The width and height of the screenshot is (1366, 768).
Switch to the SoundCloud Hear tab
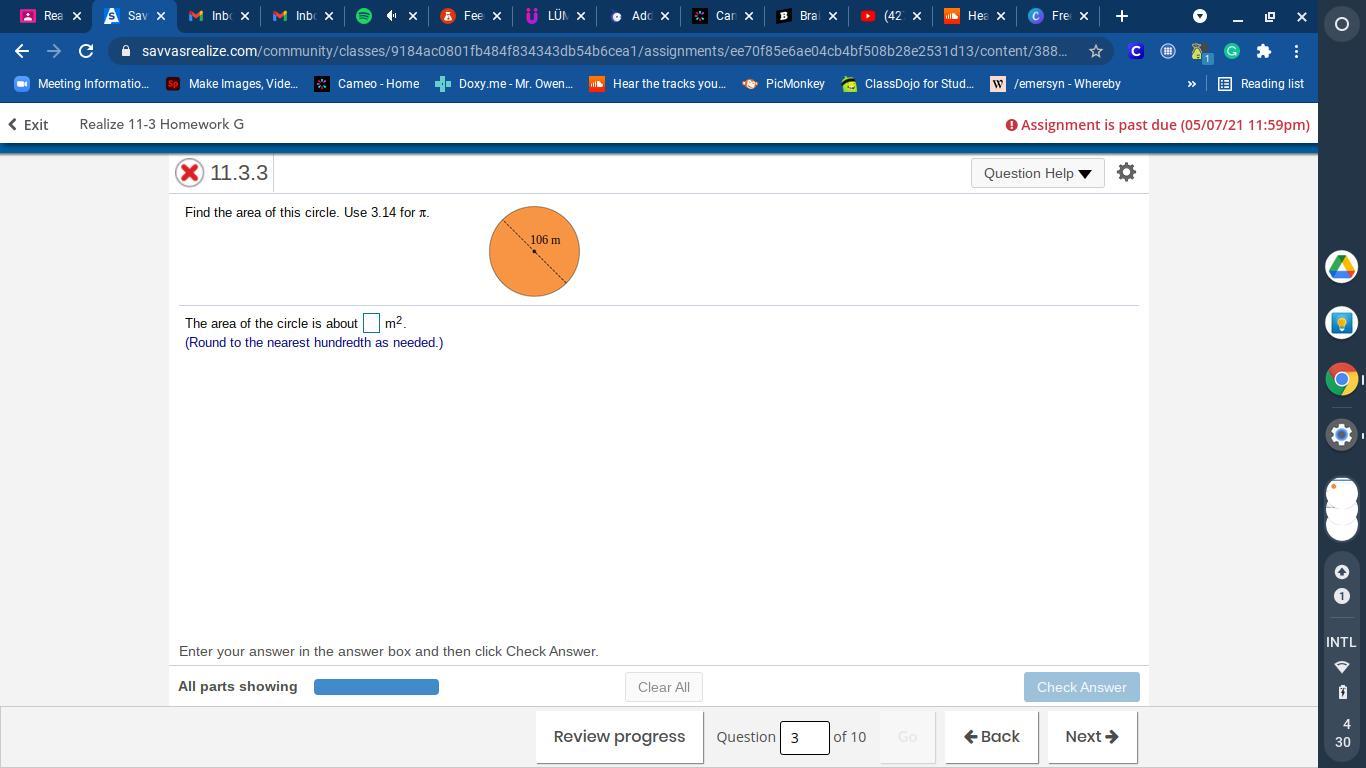(974, 16)
